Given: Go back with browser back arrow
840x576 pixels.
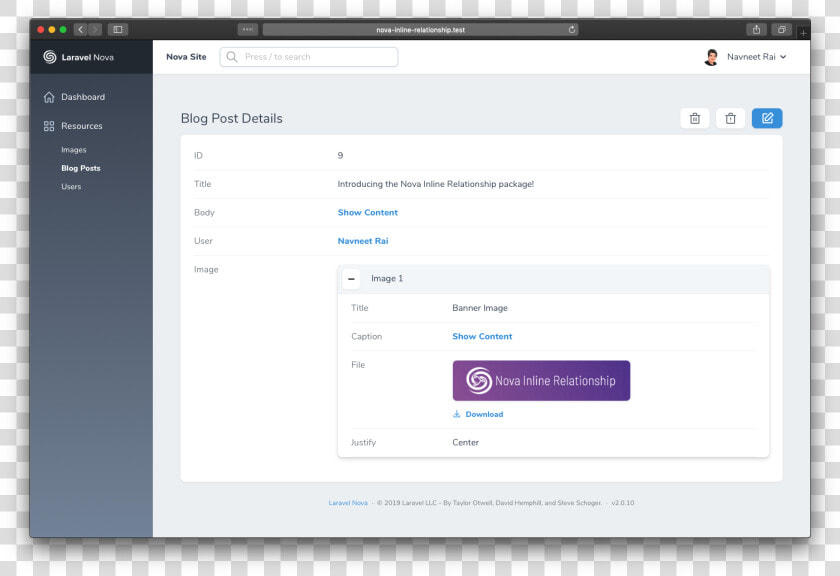Looking at the screenshot, I should pos(80,29).
